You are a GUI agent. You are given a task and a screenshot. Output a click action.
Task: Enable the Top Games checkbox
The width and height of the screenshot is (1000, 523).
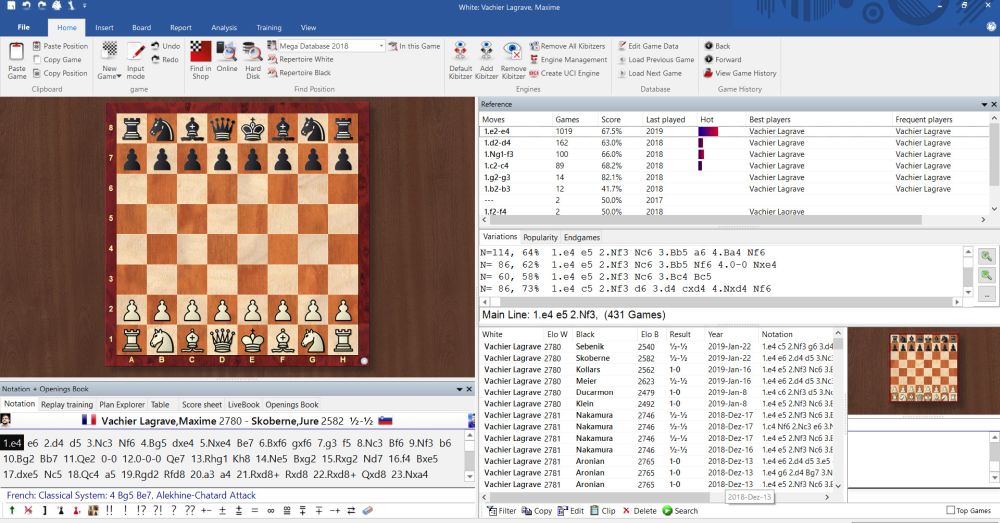[950, 511]
